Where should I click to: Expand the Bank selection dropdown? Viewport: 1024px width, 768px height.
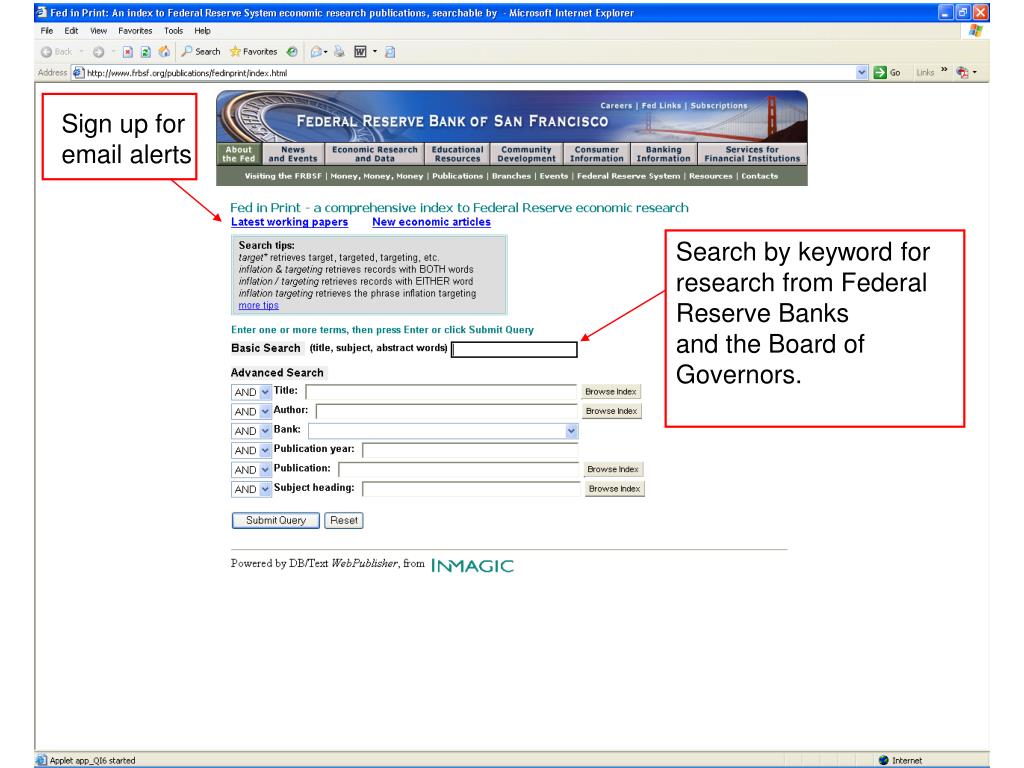[x=571, y=431]
